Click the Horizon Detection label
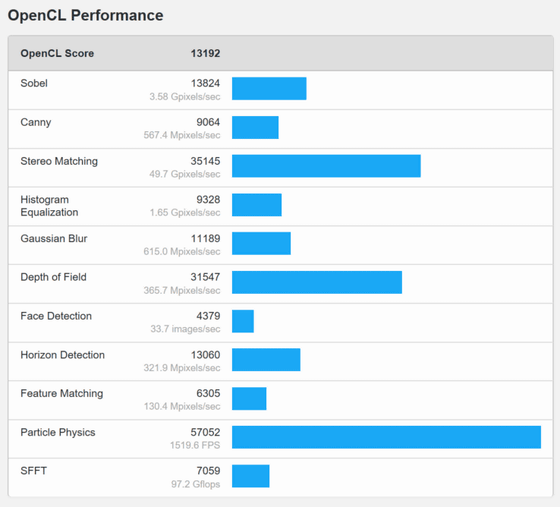Image resolution: width=560 pixels, height=507 pixels. (x=62, y=355)
